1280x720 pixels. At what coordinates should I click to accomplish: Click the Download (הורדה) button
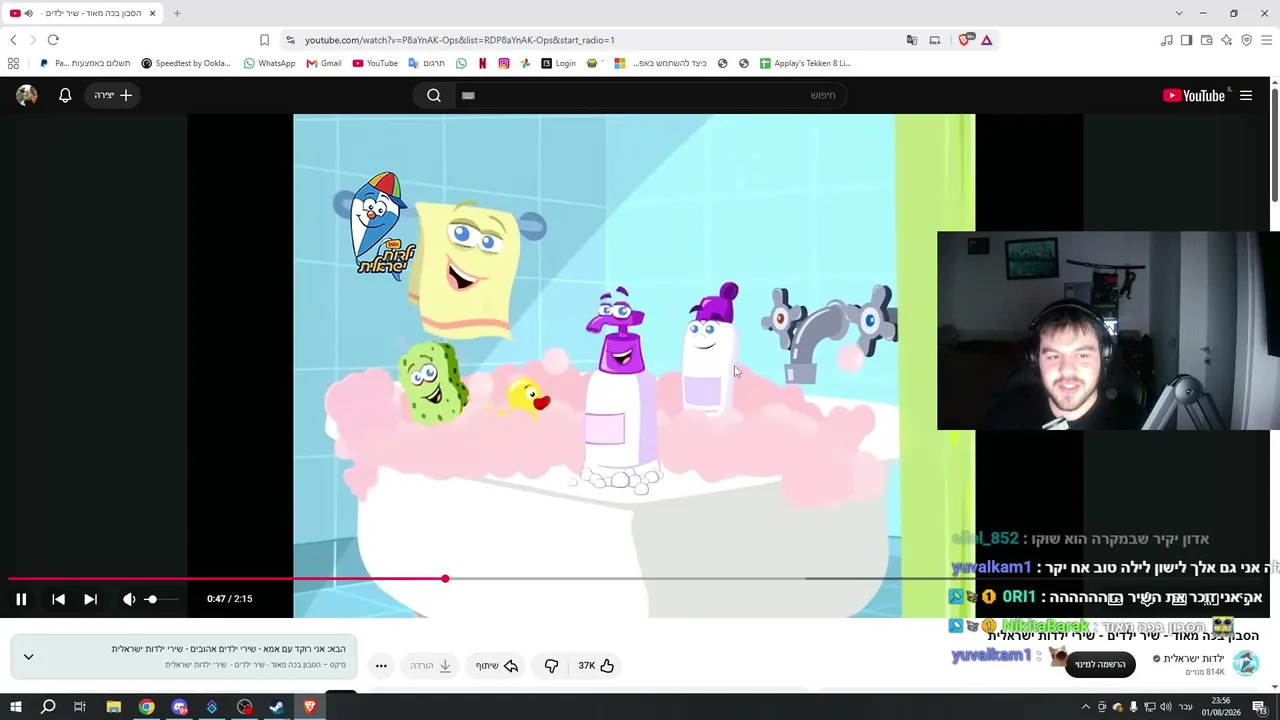[431, 666]
